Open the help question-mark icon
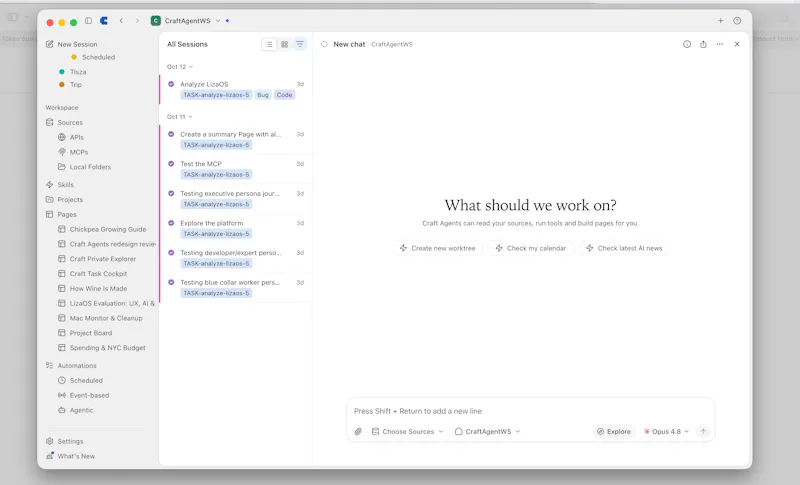800x485 pixels. [737, 21]
